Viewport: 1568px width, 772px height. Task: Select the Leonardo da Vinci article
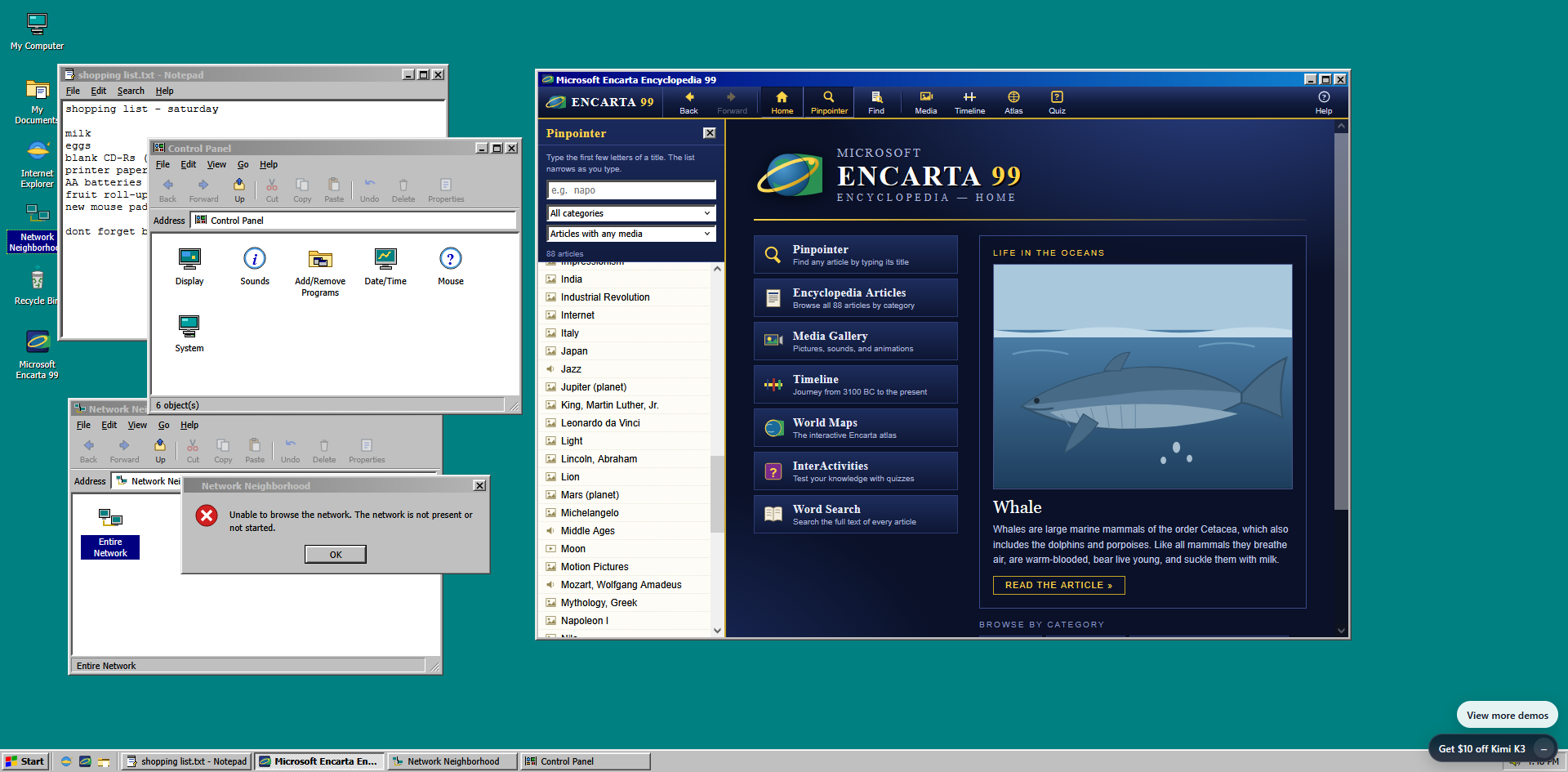click(624, 423)
